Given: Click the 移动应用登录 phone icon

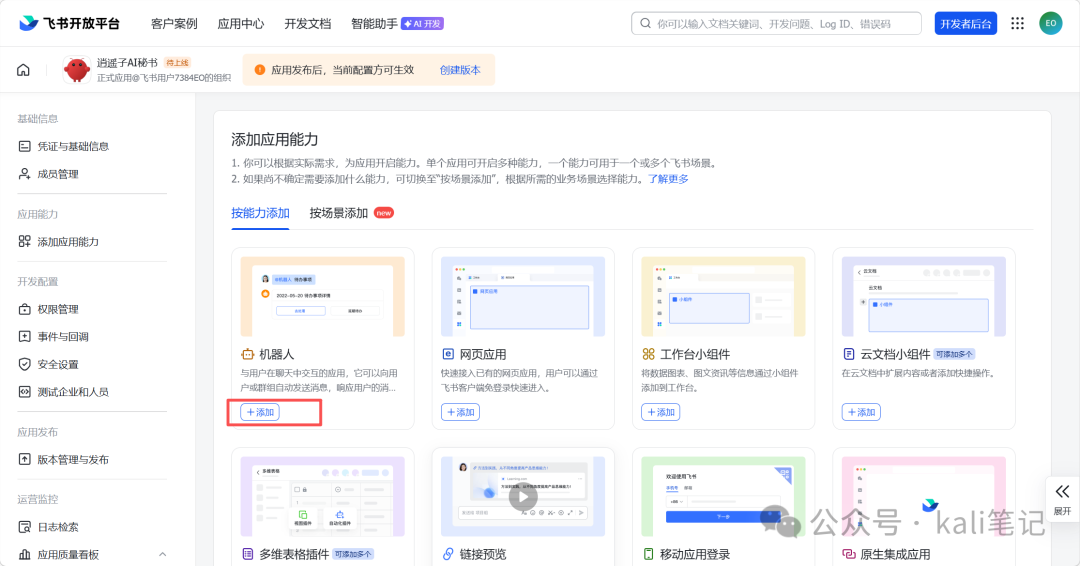Looking at the screenshot, I should click(x=648, y=554).
